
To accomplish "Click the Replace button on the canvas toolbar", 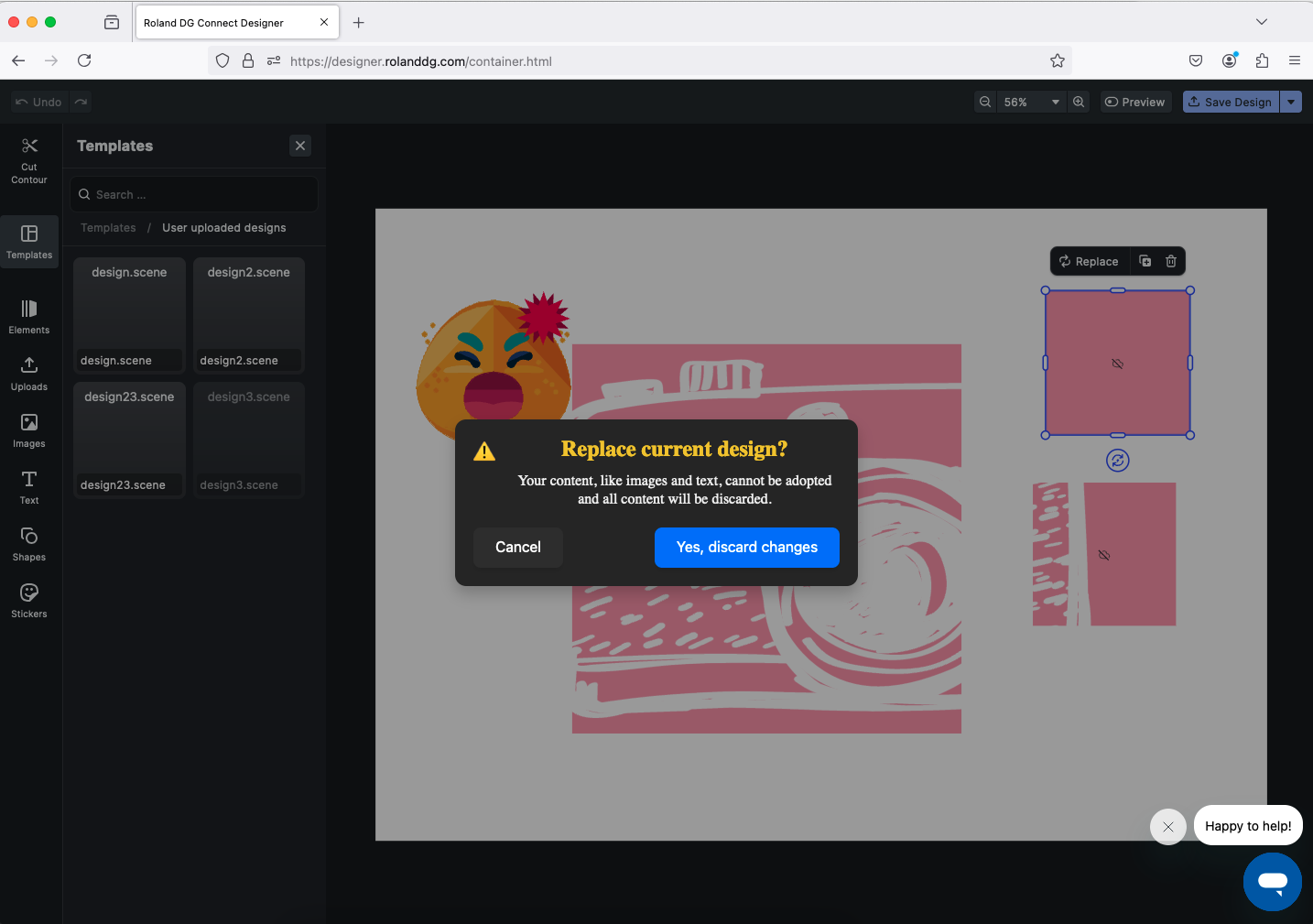I will pyautogui.click(x=1090, y=261).
